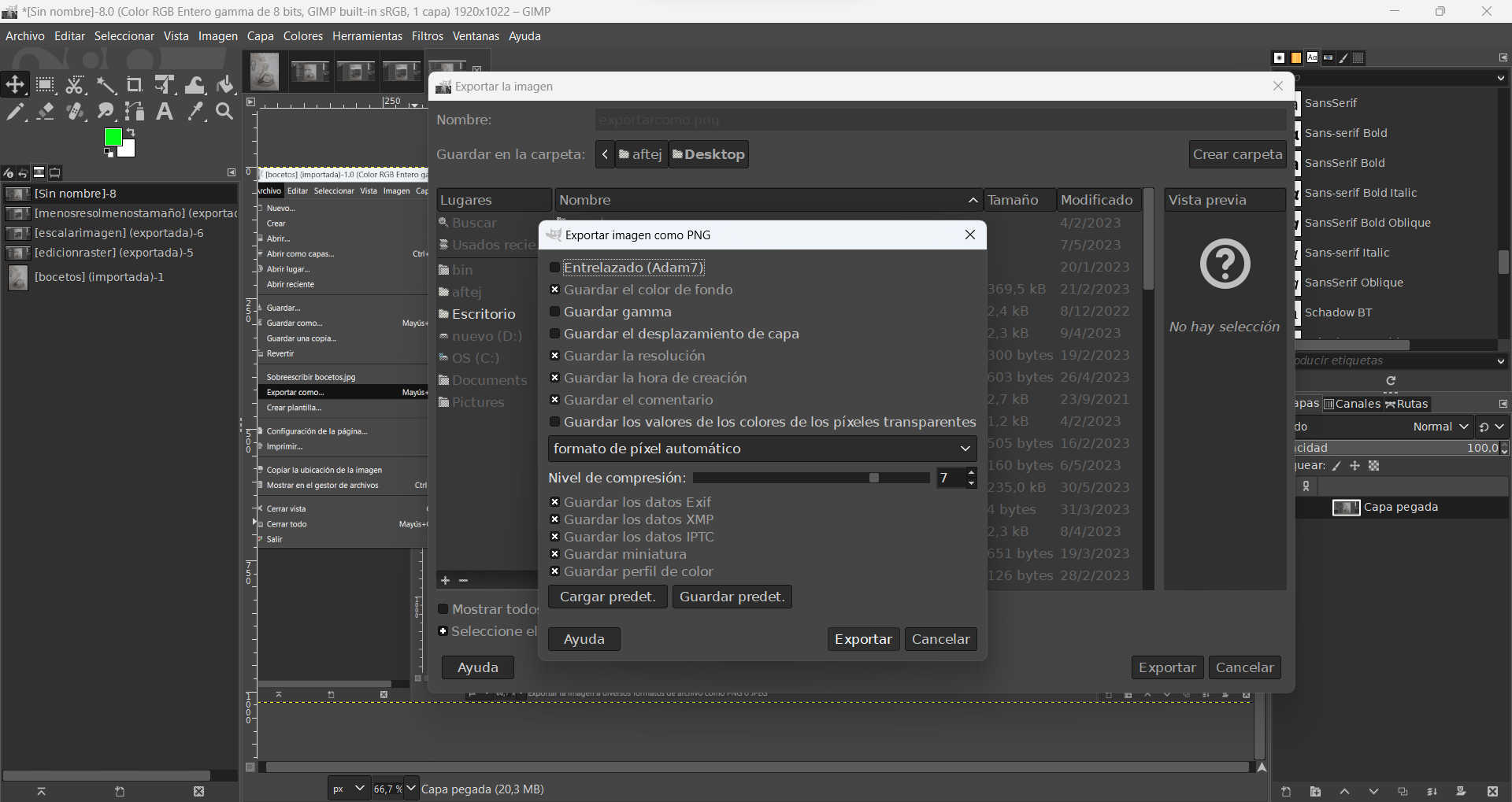This screenshot has width=1512, height=802.
Task: Click the layer lock pixels brush icon
Action: pos(1337,466)
